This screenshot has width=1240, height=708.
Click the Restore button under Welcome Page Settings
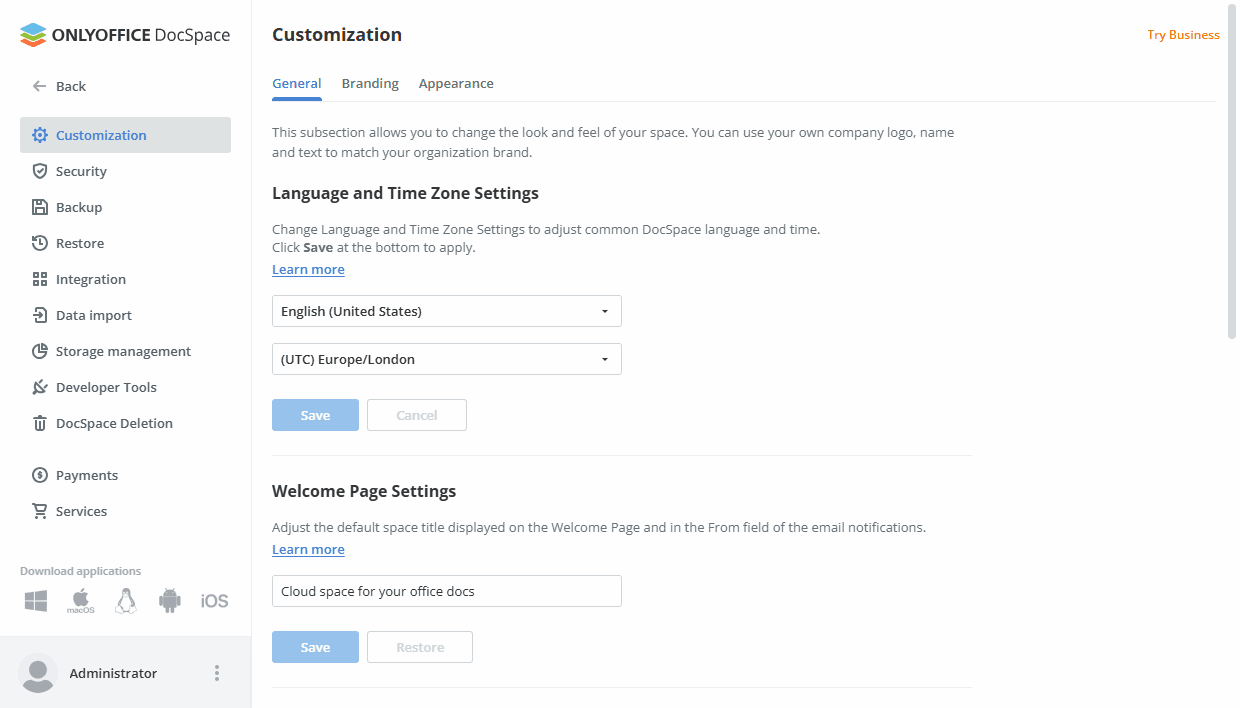(x=419, y=646)
